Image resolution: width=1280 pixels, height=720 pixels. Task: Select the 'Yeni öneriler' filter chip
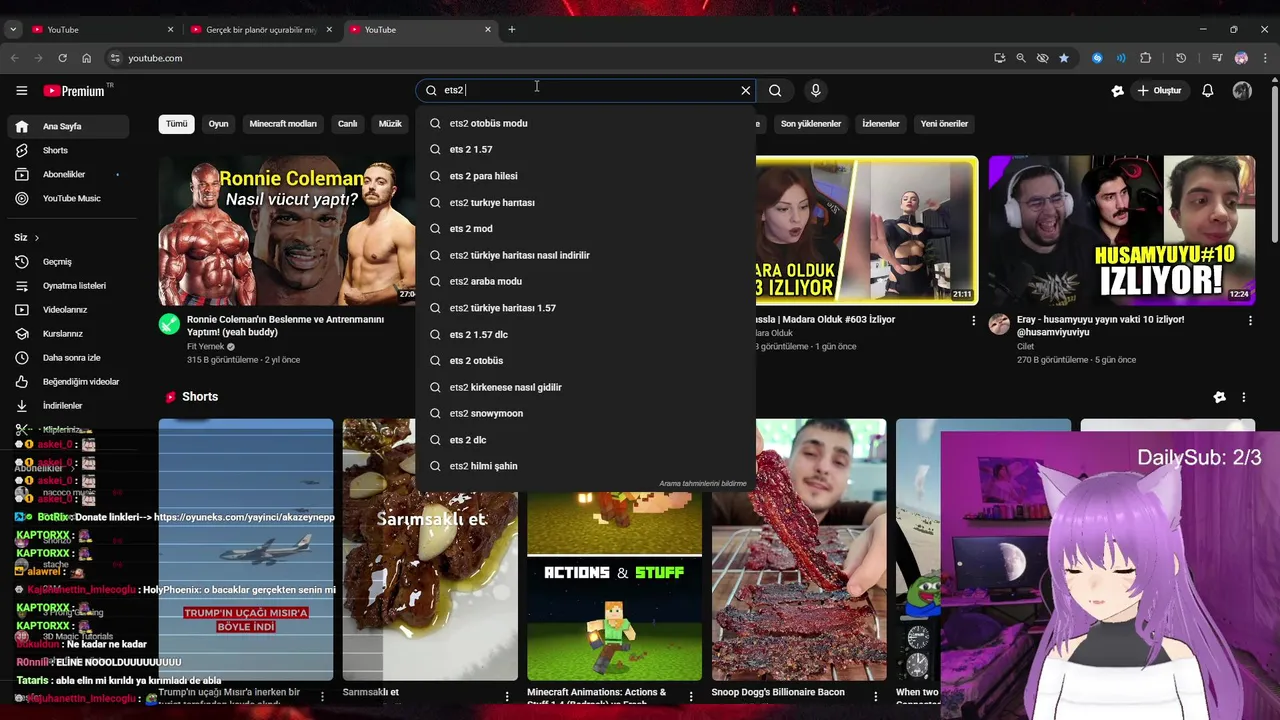(x=944, y=124)
